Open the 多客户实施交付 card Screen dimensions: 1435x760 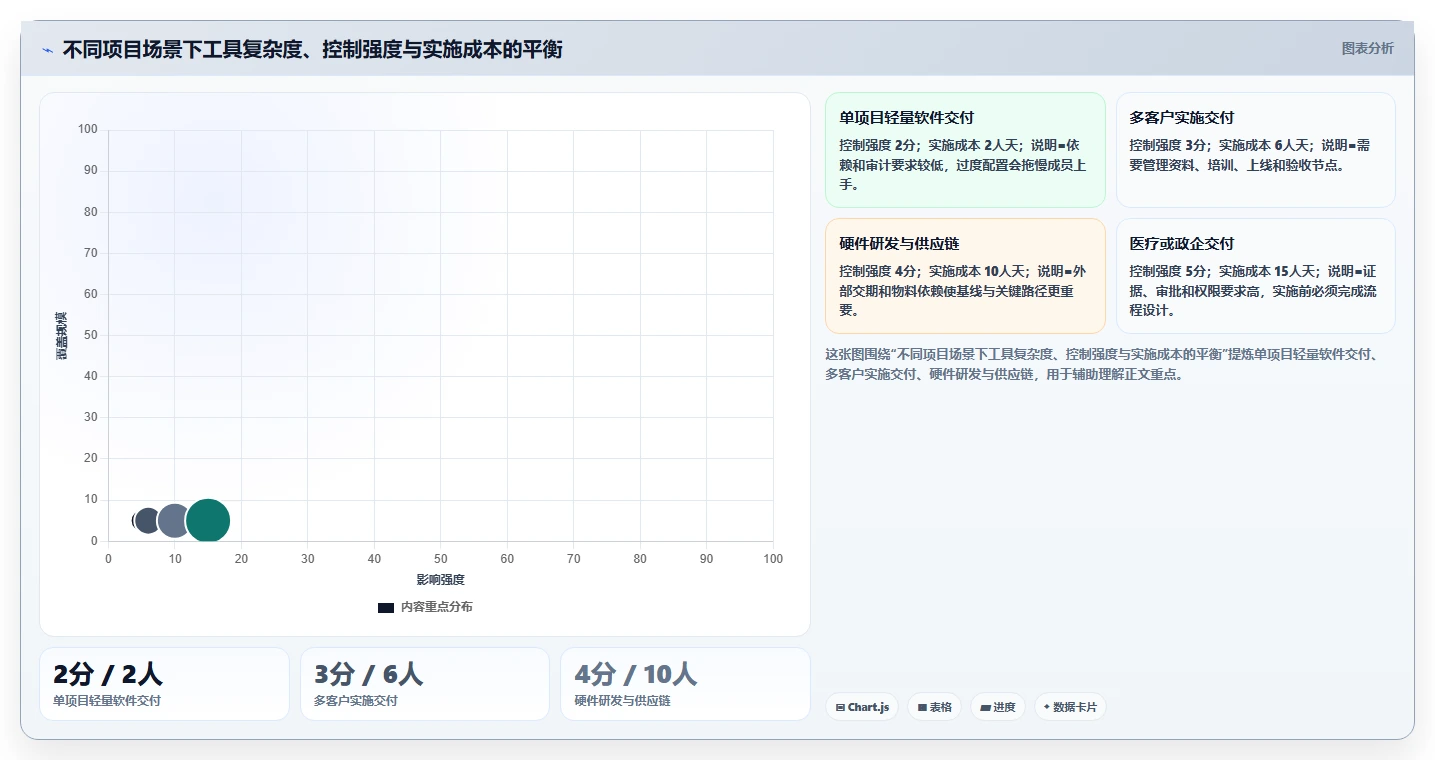point(1255,150)
